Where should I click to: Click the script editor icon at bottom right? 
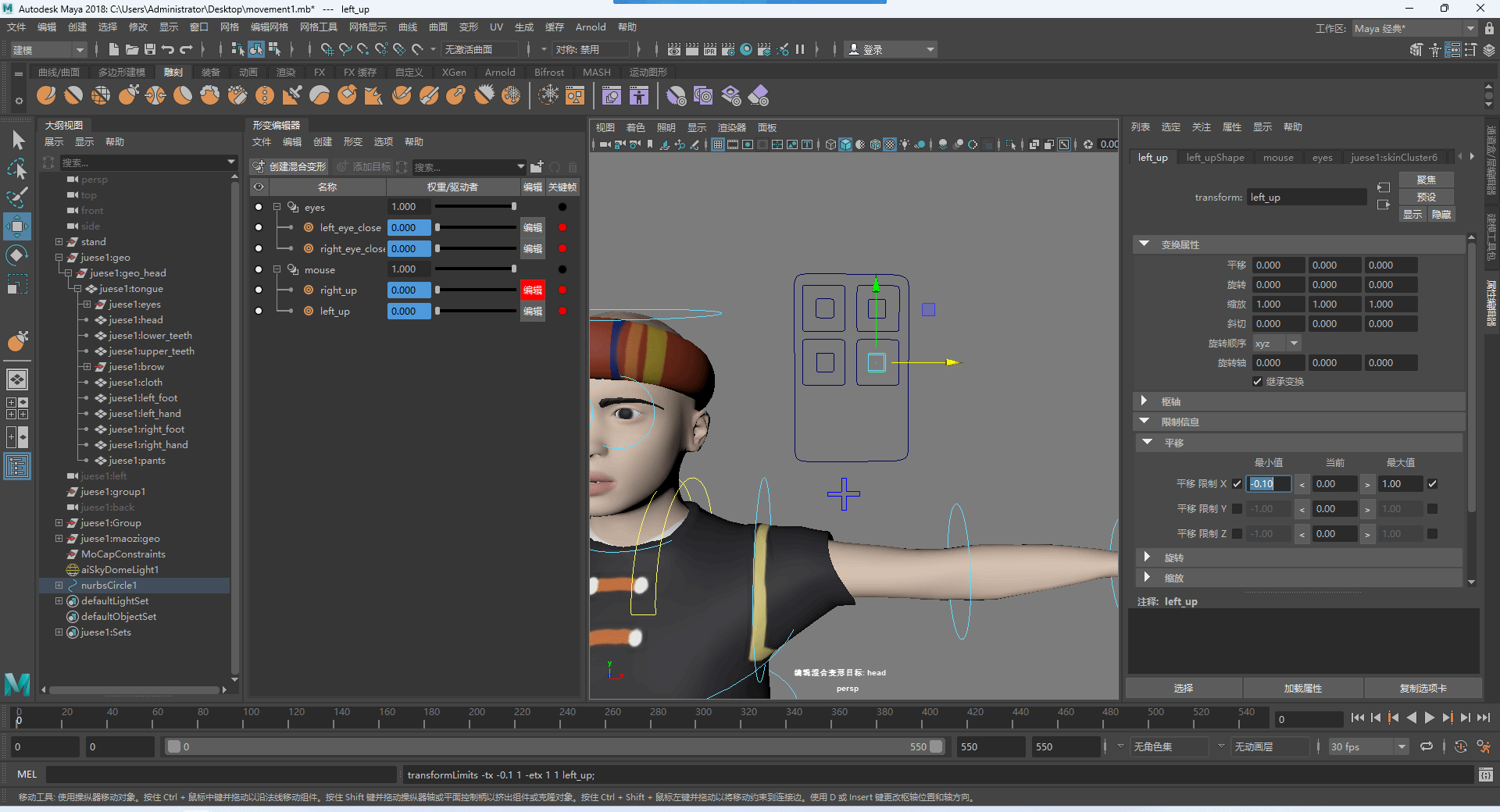[x=1485, y=775]
